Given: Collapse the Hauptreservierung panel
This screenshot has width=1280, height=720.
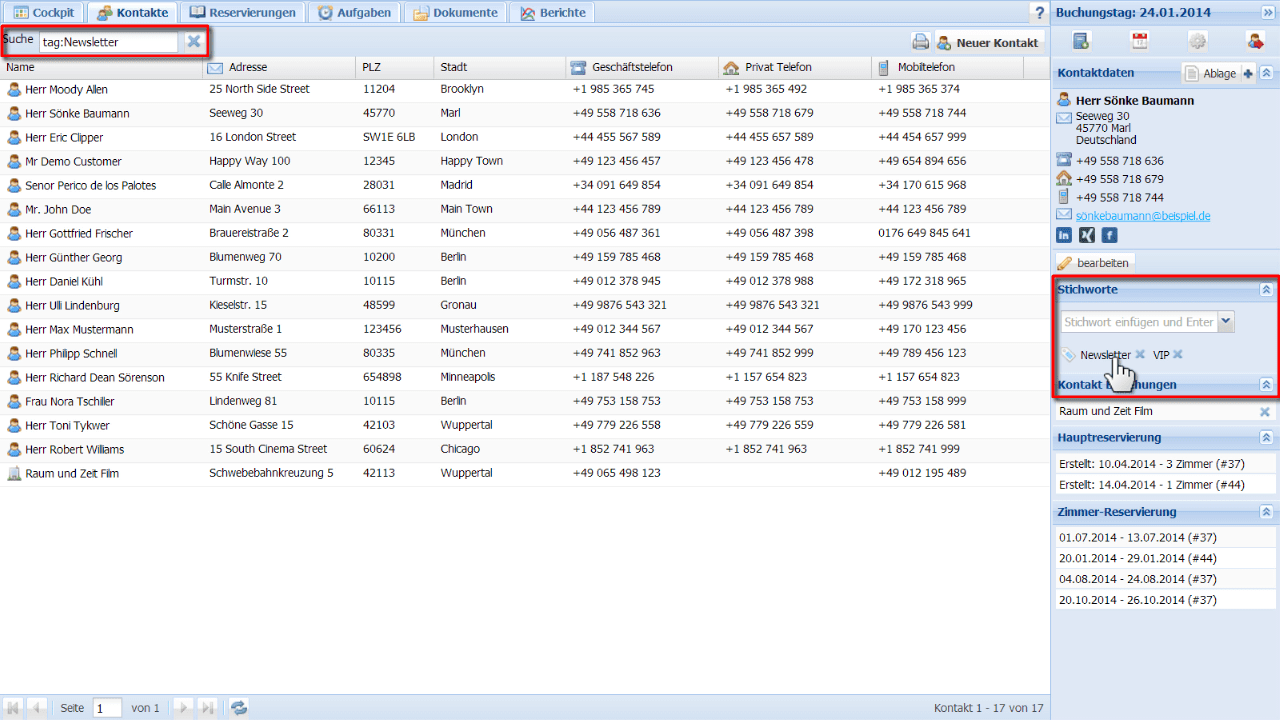Looking at the screenshot, I should coord(1266,437).
